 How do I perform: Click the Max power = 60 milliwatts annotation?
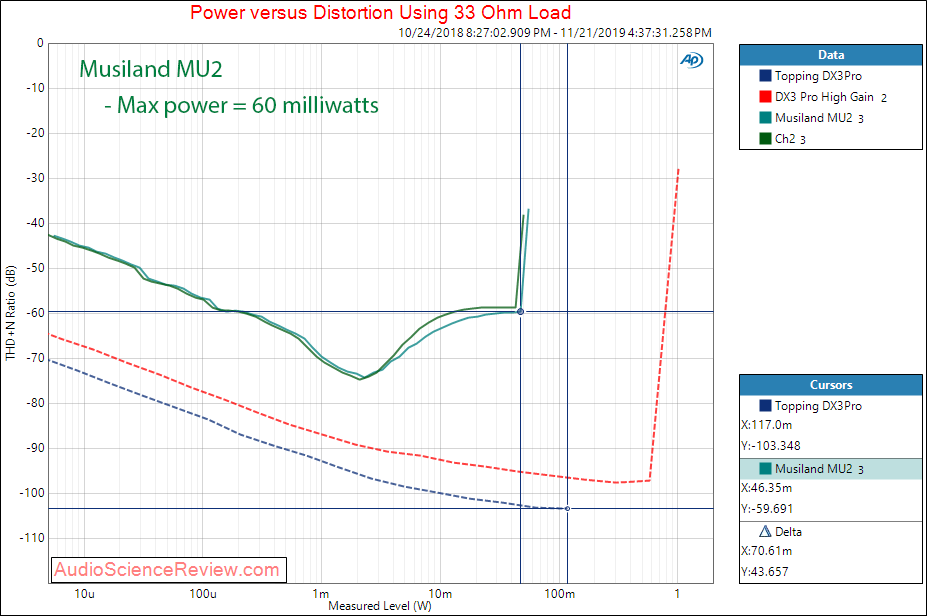(x=241, y=105)
